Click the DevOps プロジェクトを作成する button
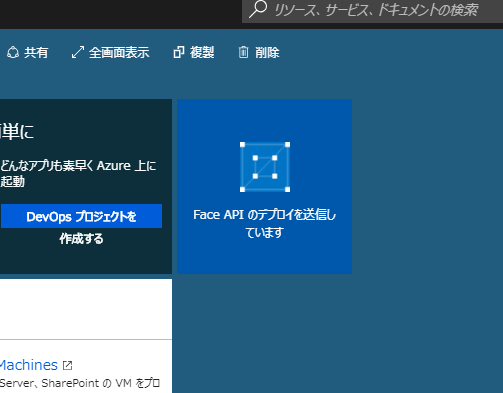This screenshot has height=393, width=503. pos(81,217)
